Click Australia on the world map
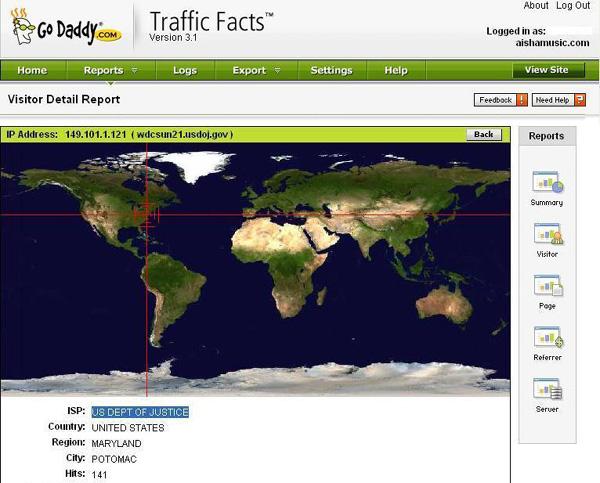This screenshot has height=483, width=600. (x=445, y=305)
